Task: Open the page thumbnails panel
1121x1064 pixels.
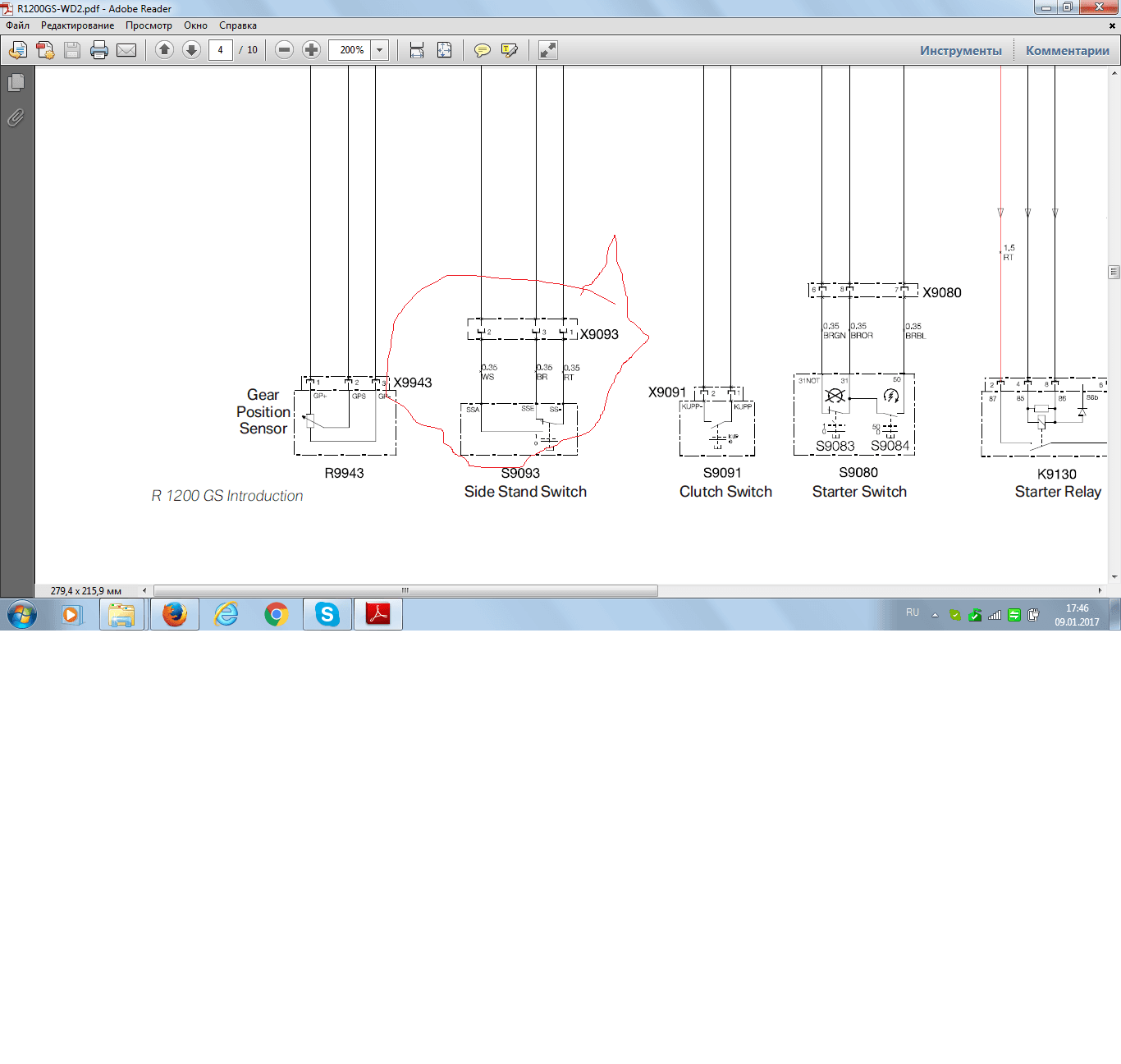Action: pyautogui.click(x=16, y=83)
